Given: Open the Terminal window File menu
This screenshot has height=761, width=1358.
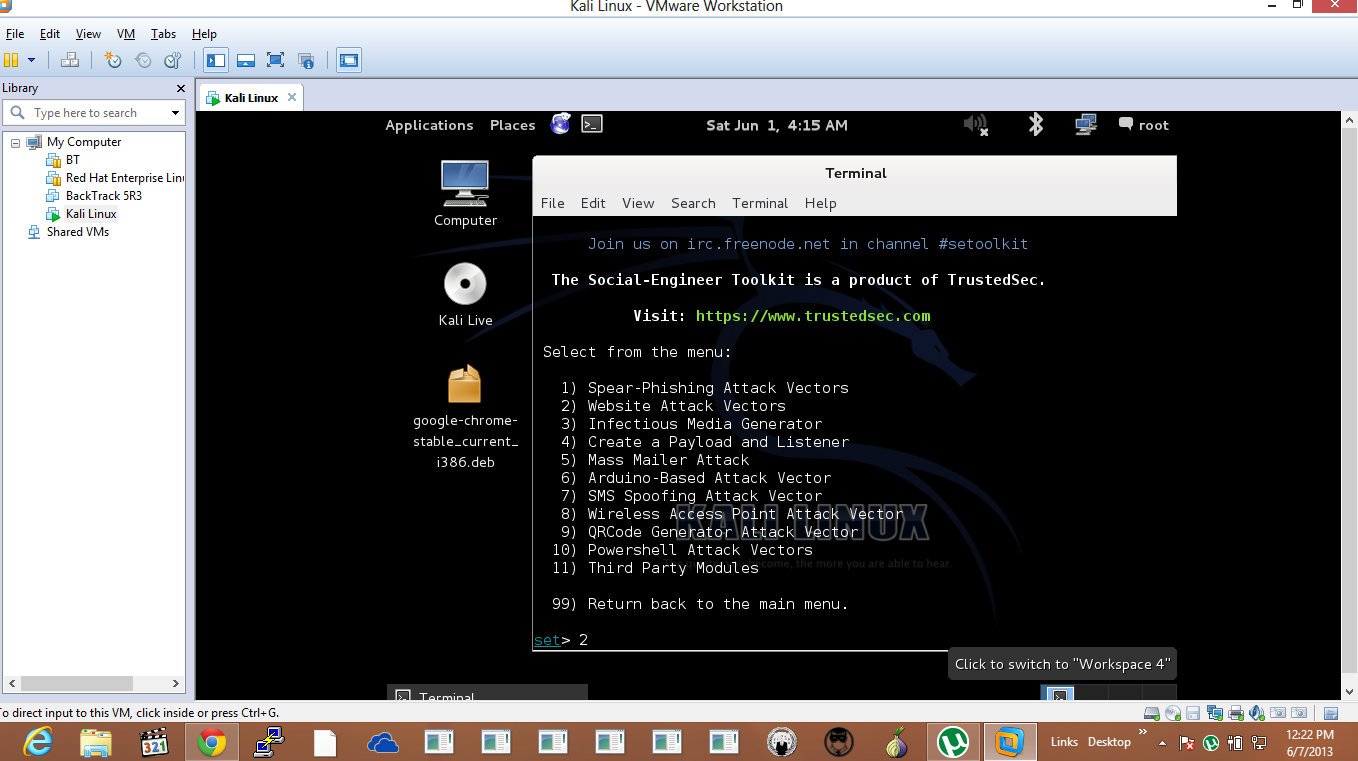Looking at the screenshot, I should (x=553, y=203).
